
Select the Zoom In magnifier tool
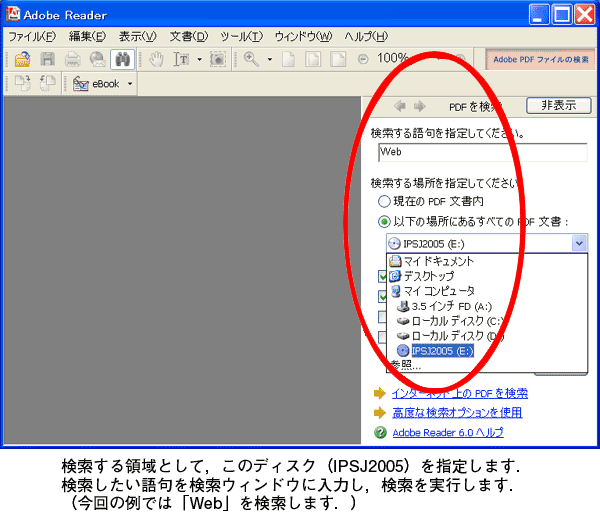251,60
